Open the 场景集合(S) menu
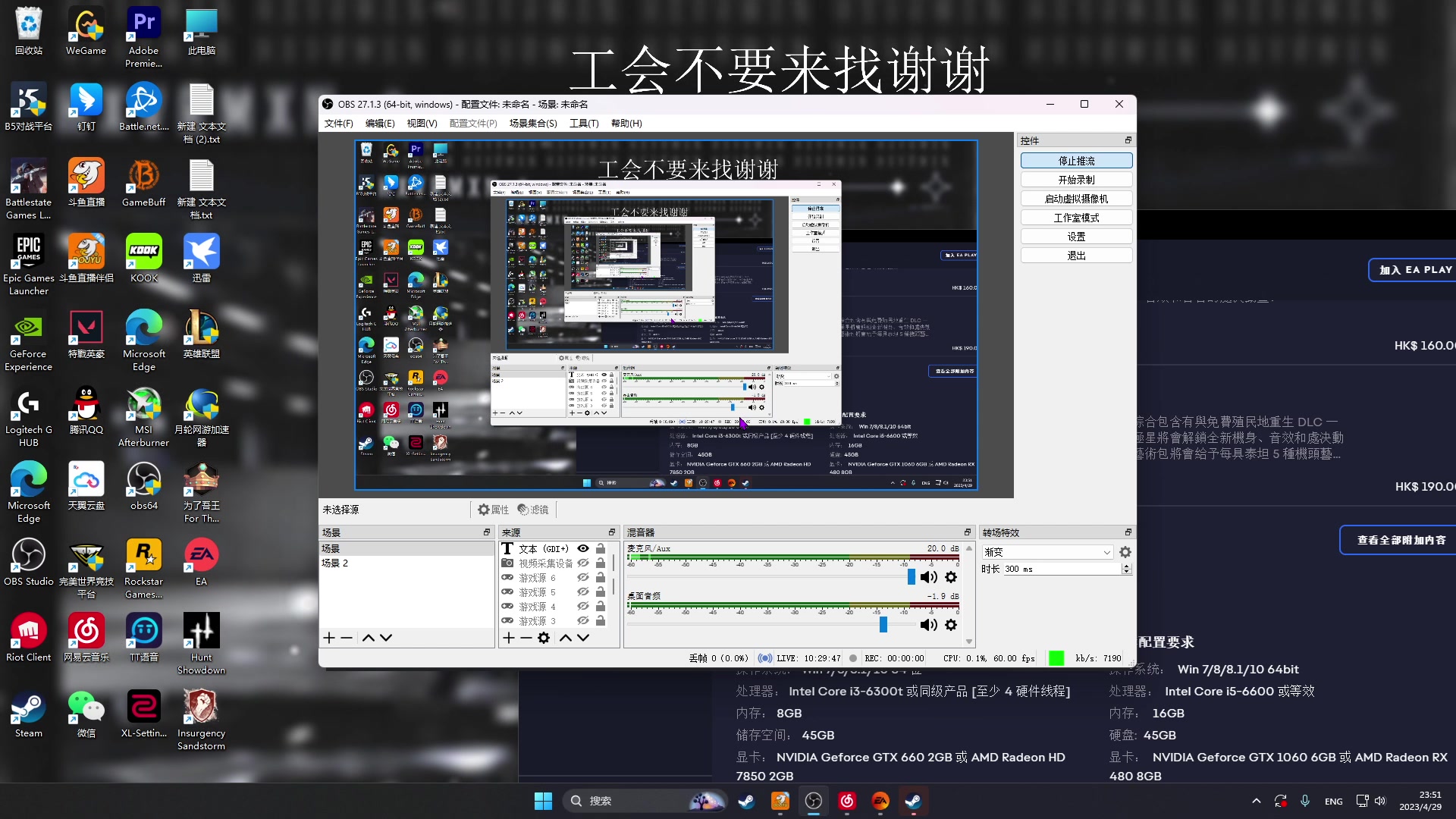Viewport: 1456px width, 819px height. 533,124
